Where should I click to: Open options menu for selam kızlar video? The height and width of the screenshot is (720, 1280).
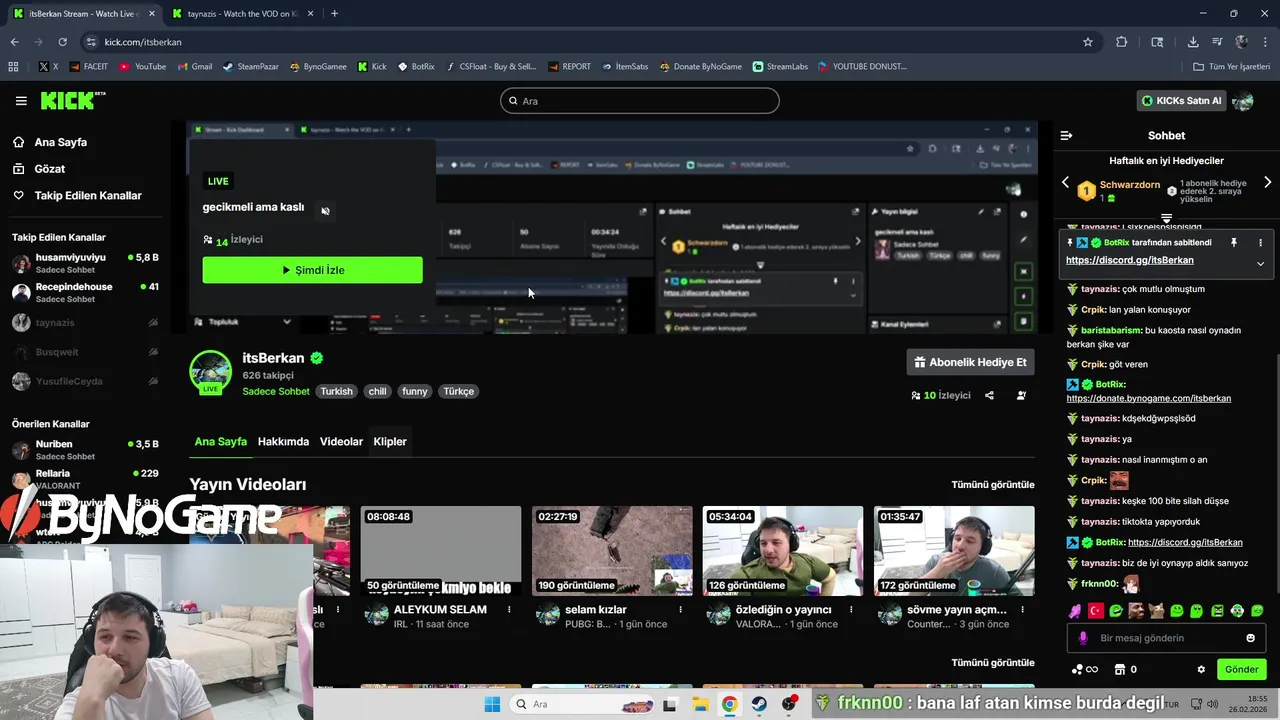[x=681, y=610]
